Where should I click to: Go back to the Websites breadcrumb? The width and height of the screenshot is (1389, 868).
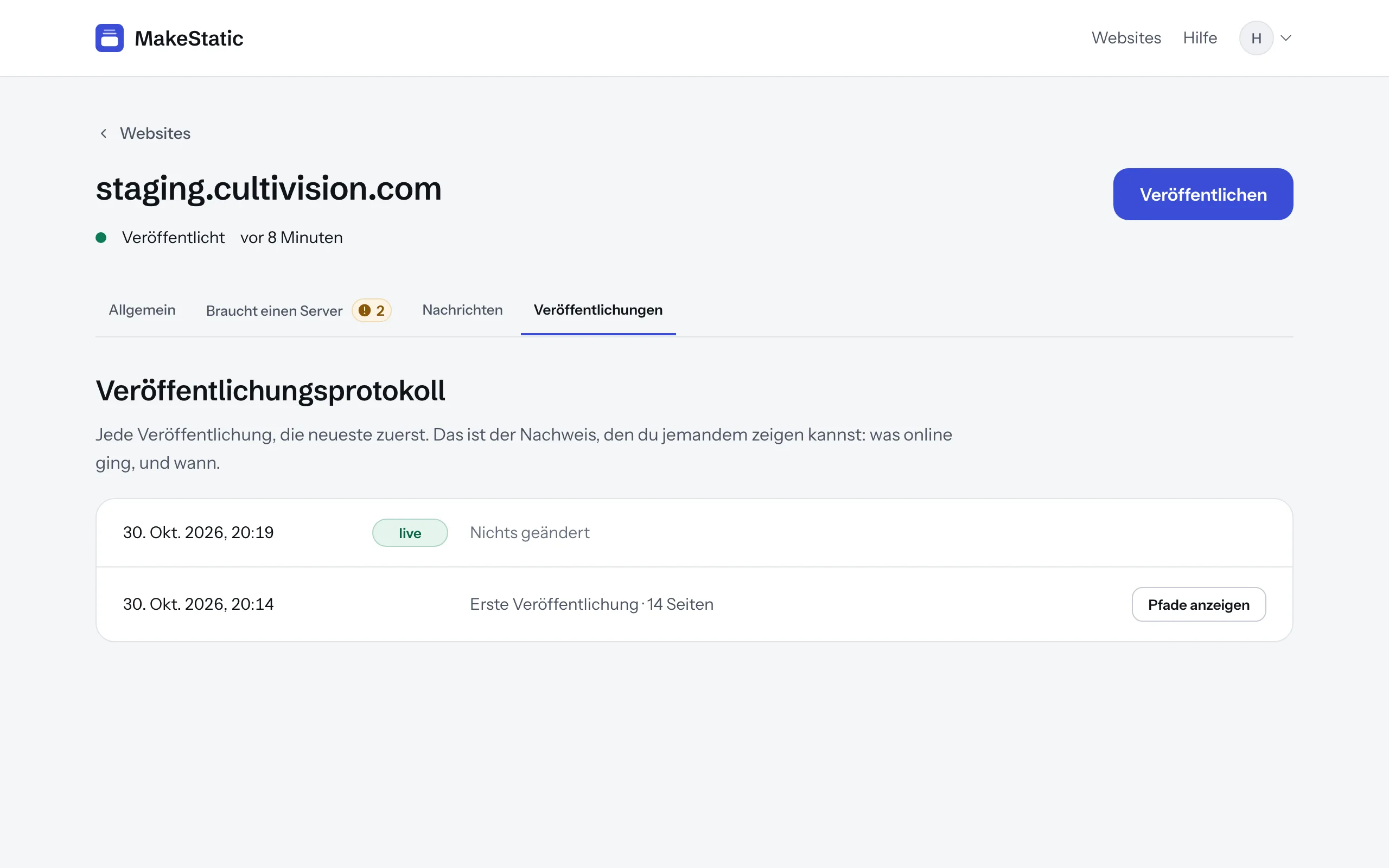coord(155,133)
